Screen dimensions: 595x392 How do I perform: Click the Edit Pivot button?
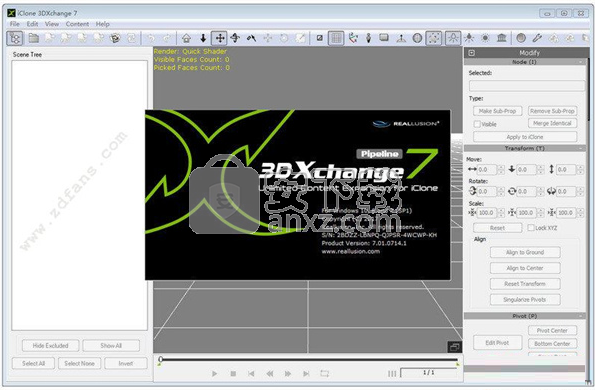pos(497,343)
